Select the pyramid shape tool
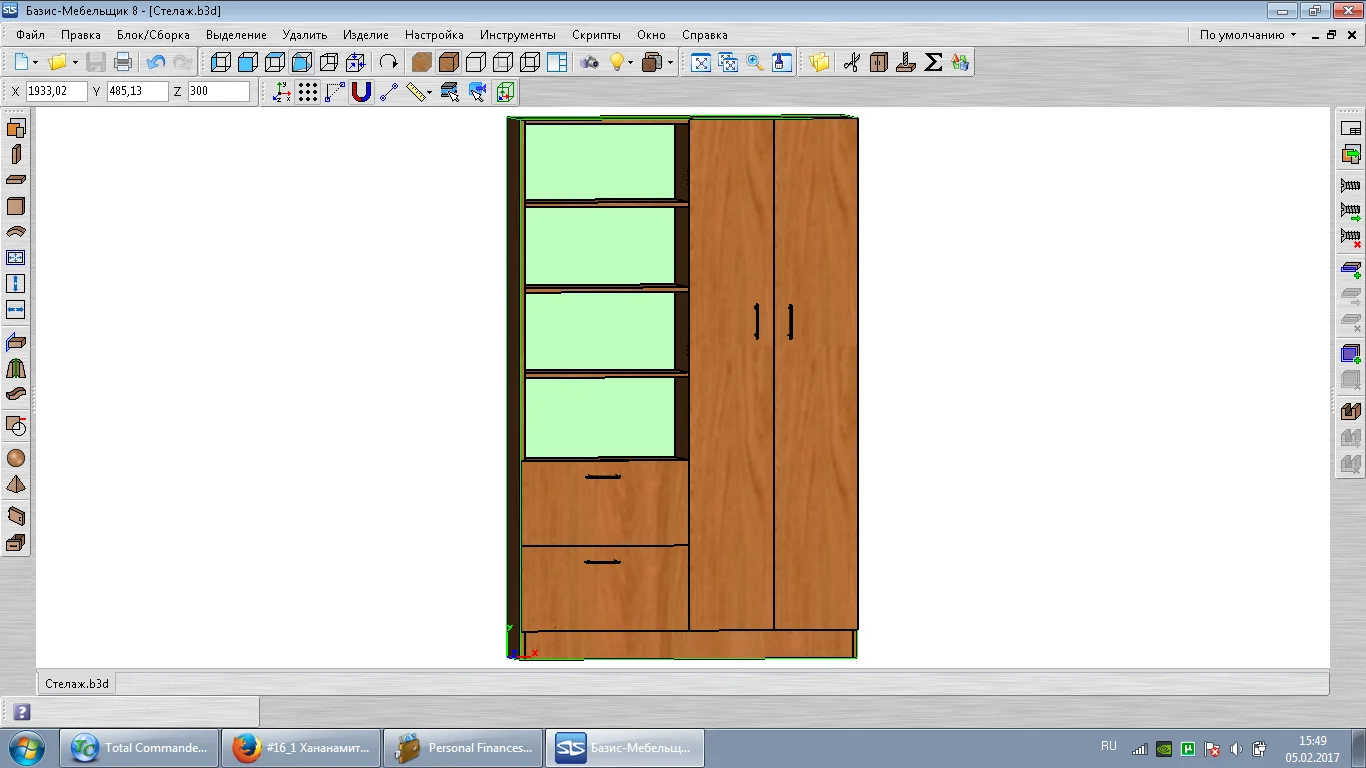The height and width of the screenshot is (768, 1366). [16, 485]
